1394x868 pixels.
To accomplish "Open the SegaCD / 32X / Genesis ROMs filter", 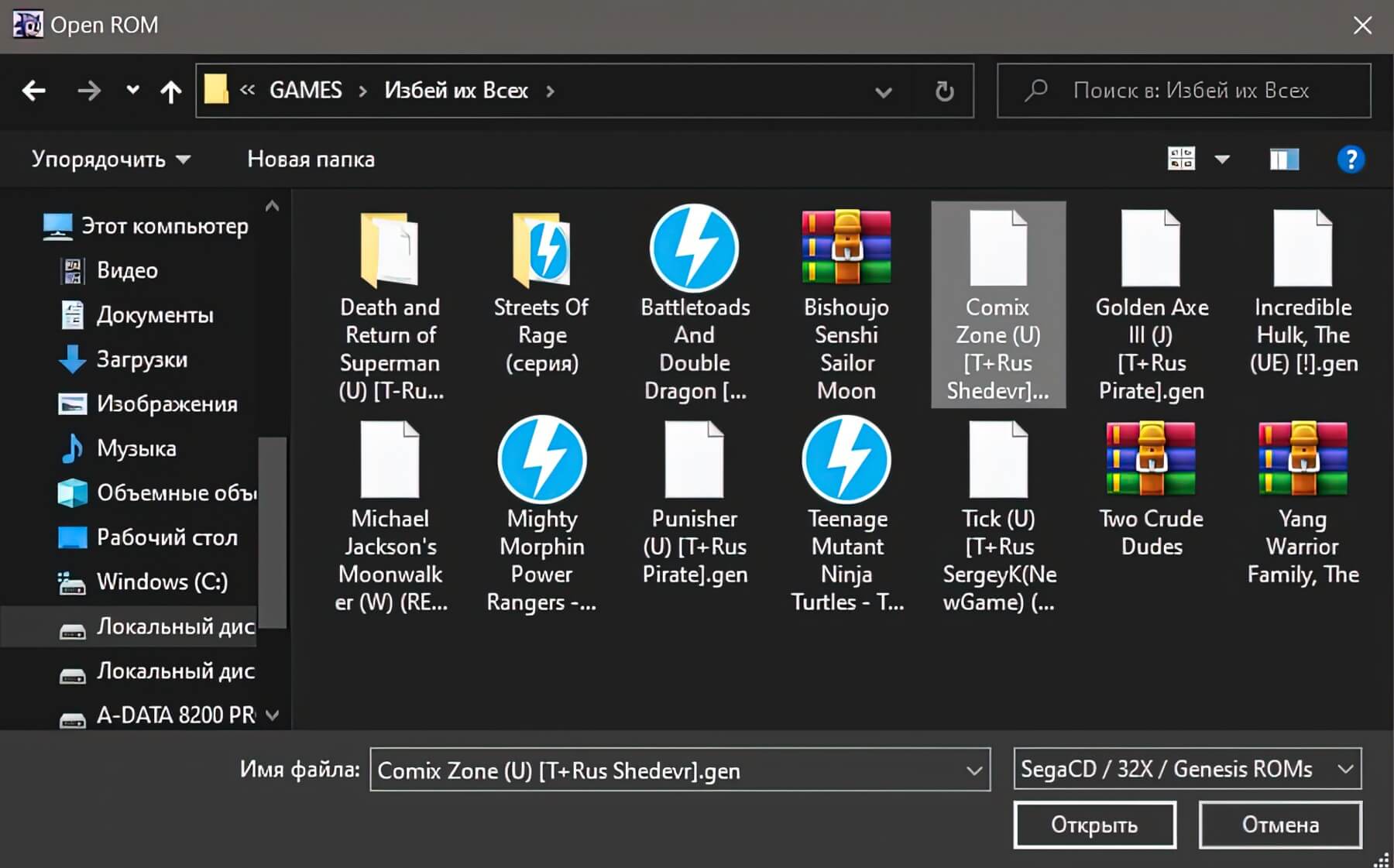I will pos(1187,769).
